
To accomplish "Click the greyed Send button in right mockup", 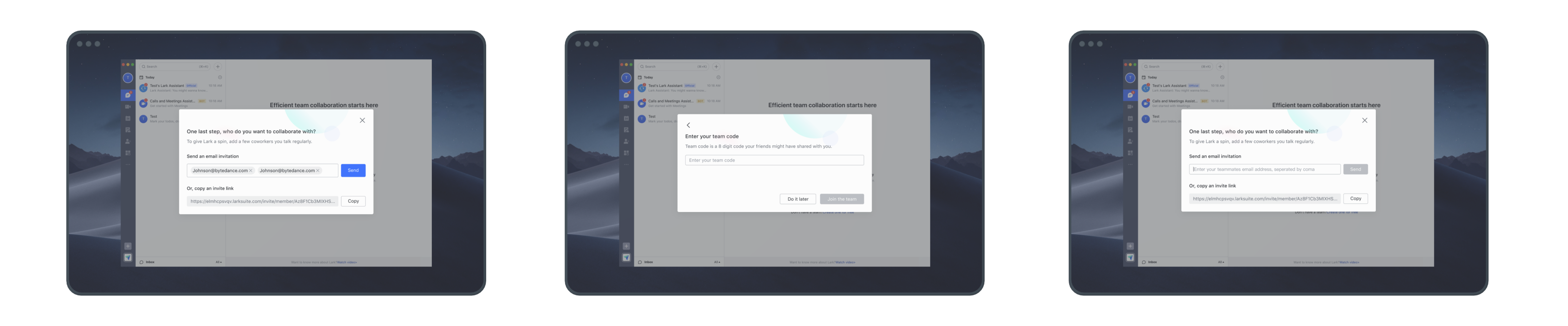I will tap(1356, 169).
